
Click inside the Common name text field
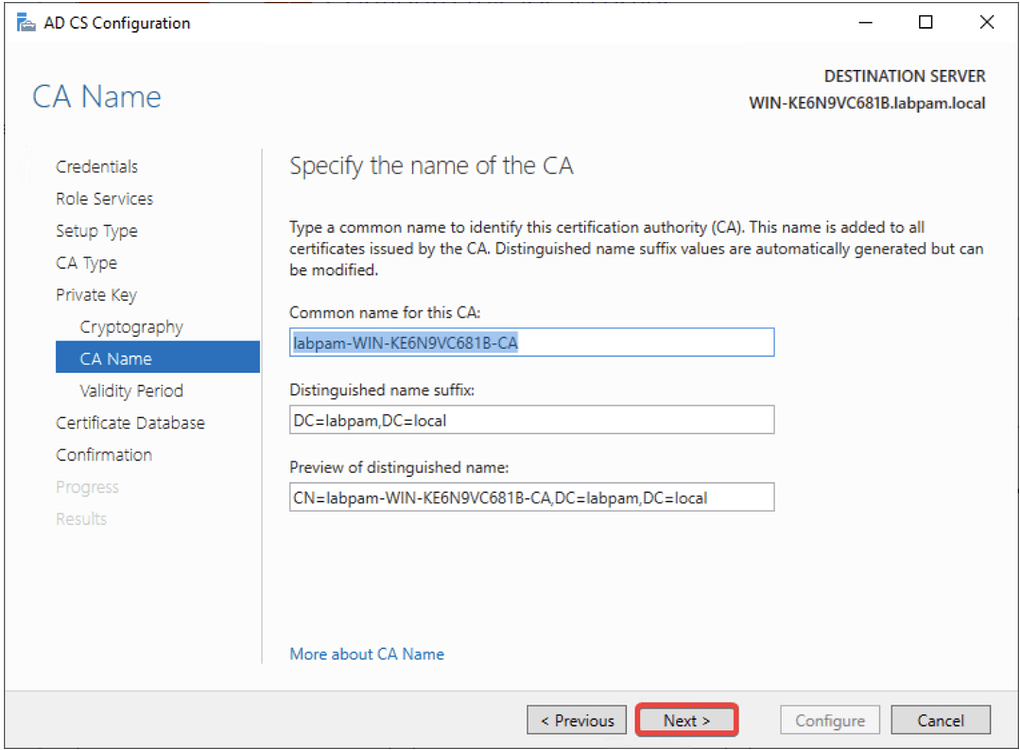pos(531,341)
